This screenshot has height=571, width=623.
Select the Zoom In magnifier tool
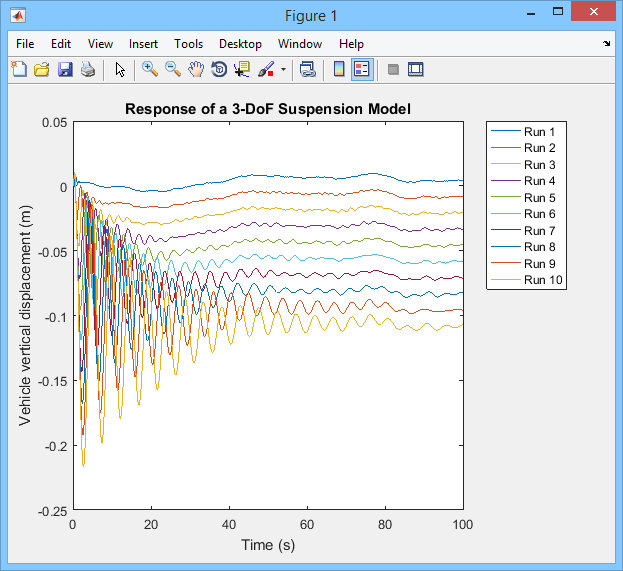149,69
